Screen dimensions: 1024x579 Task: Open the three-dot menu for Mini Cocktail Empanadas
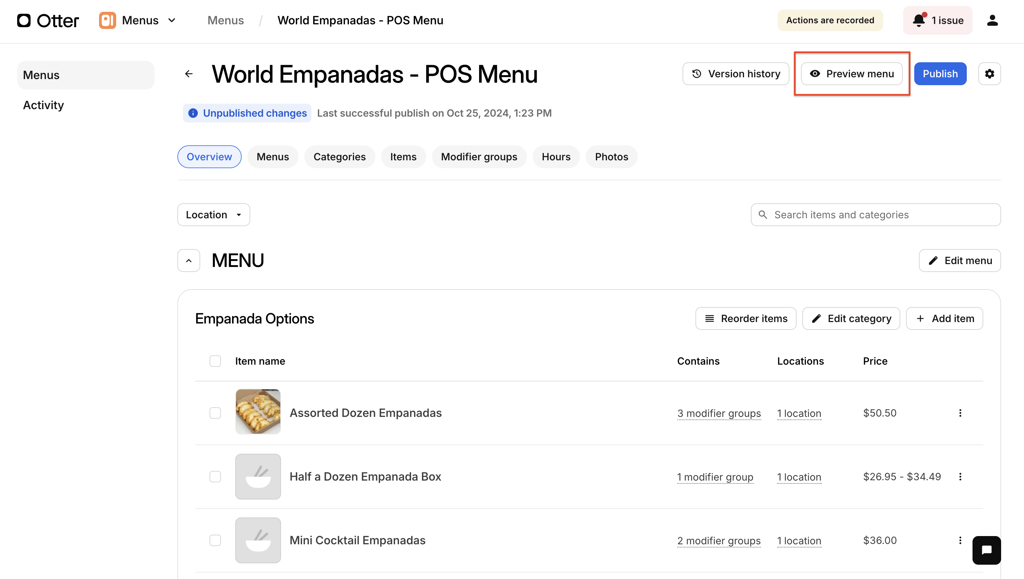coord(960,540)
